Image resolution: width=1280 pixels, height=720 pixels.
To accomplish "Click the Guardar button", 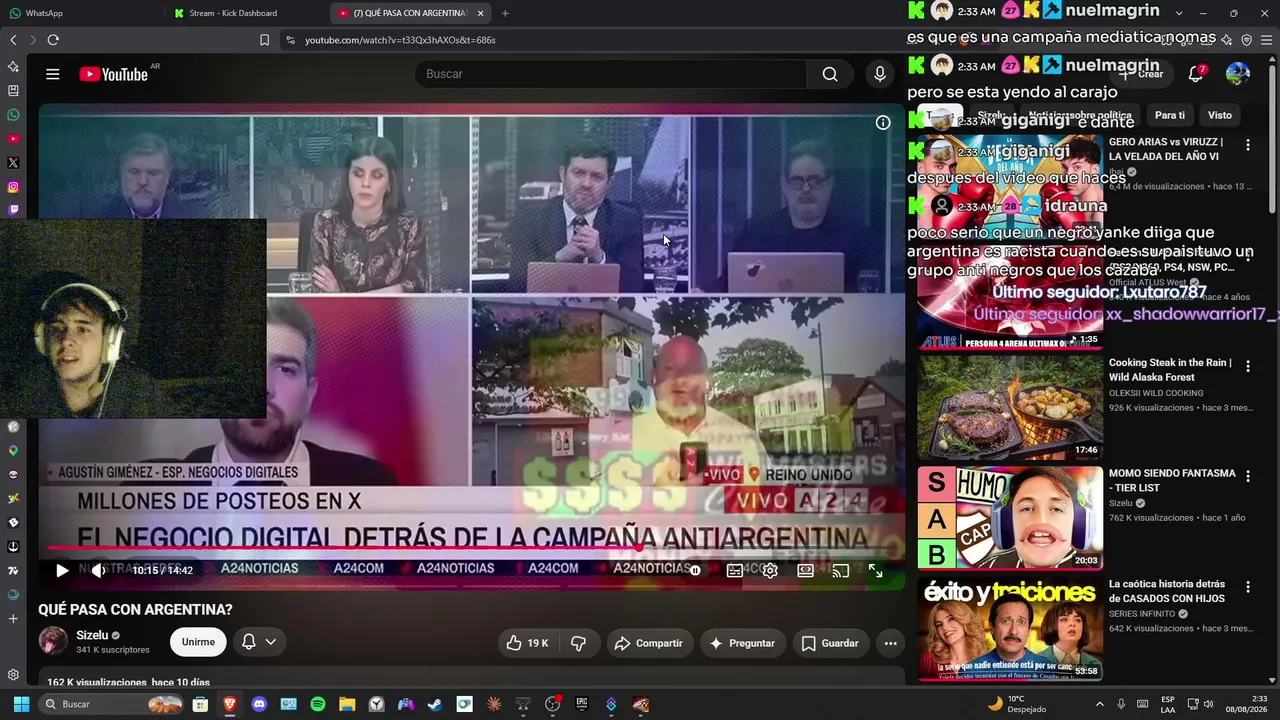I will point(830,643).
